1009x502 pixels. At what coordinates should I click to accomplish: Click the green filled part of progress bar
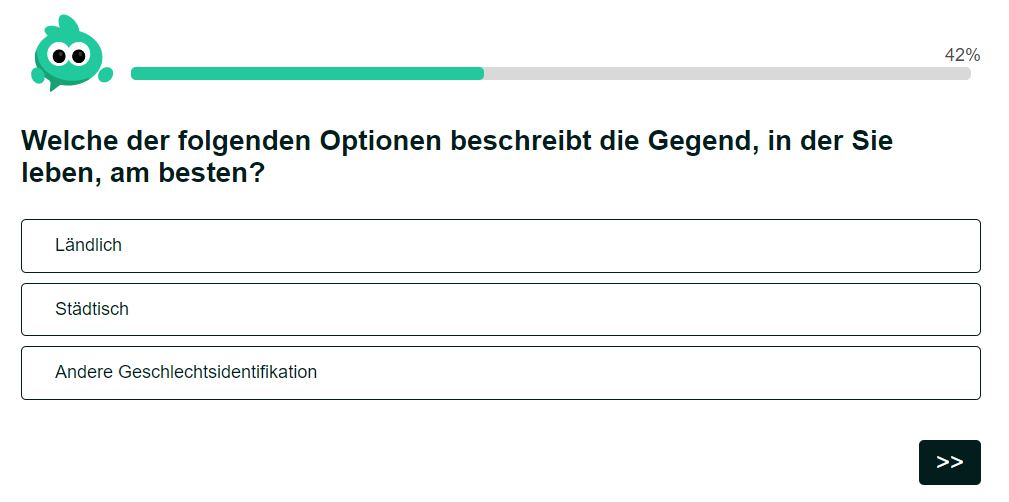coord(308,73)
